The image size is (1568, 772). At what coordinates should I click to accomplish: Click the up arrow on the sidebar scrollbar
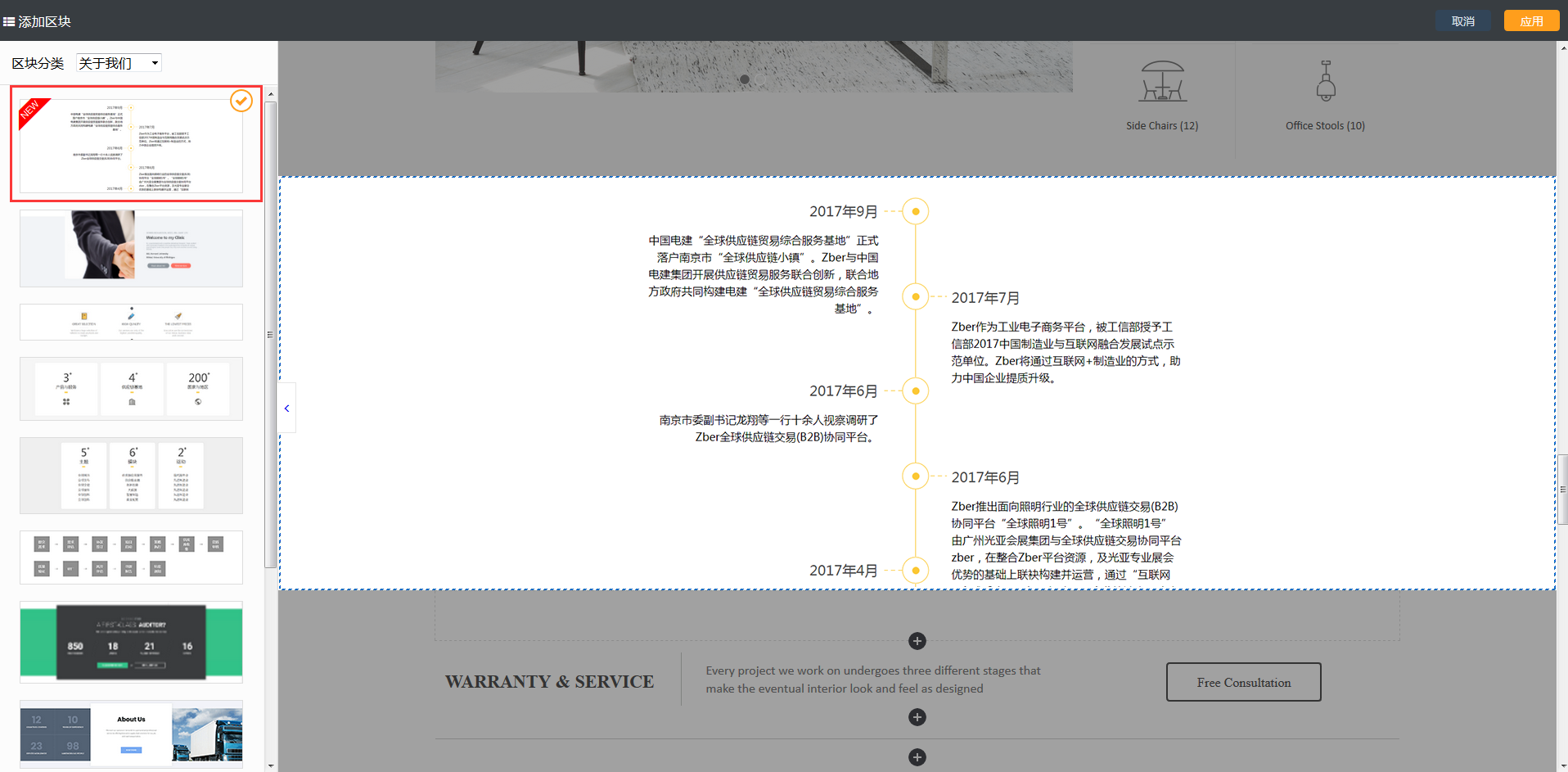(x=270, y=93)
